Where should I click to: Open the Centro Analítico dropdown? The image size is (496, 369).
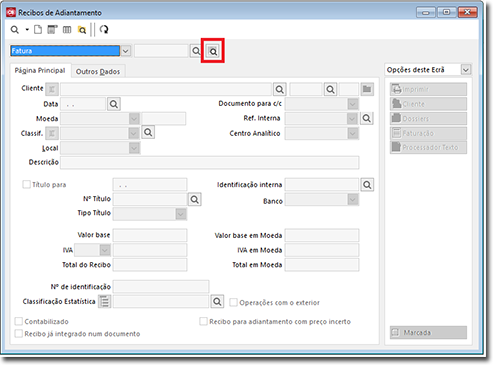click(353, 133)
